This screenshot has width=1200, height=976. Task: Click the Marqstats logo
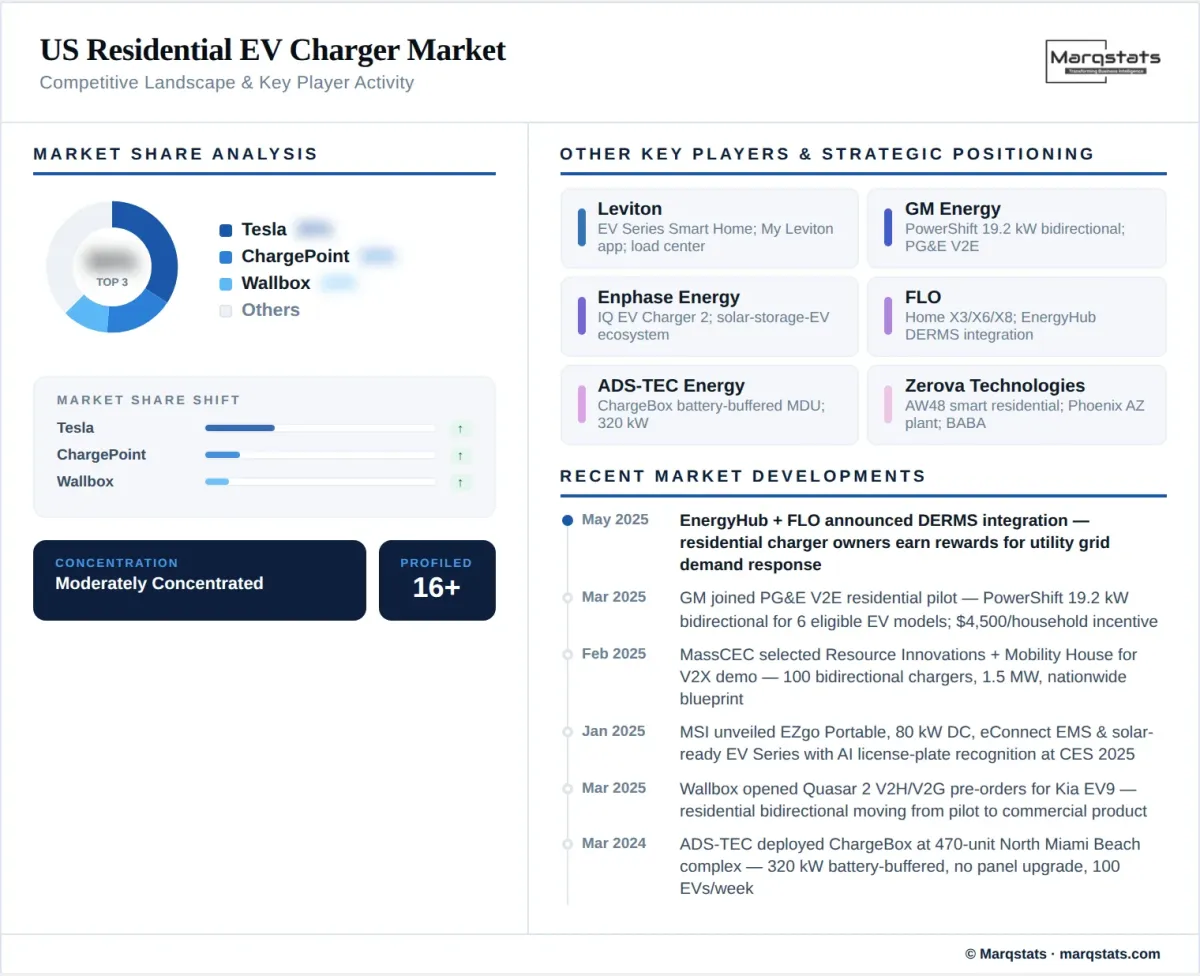click(1104, 60)
